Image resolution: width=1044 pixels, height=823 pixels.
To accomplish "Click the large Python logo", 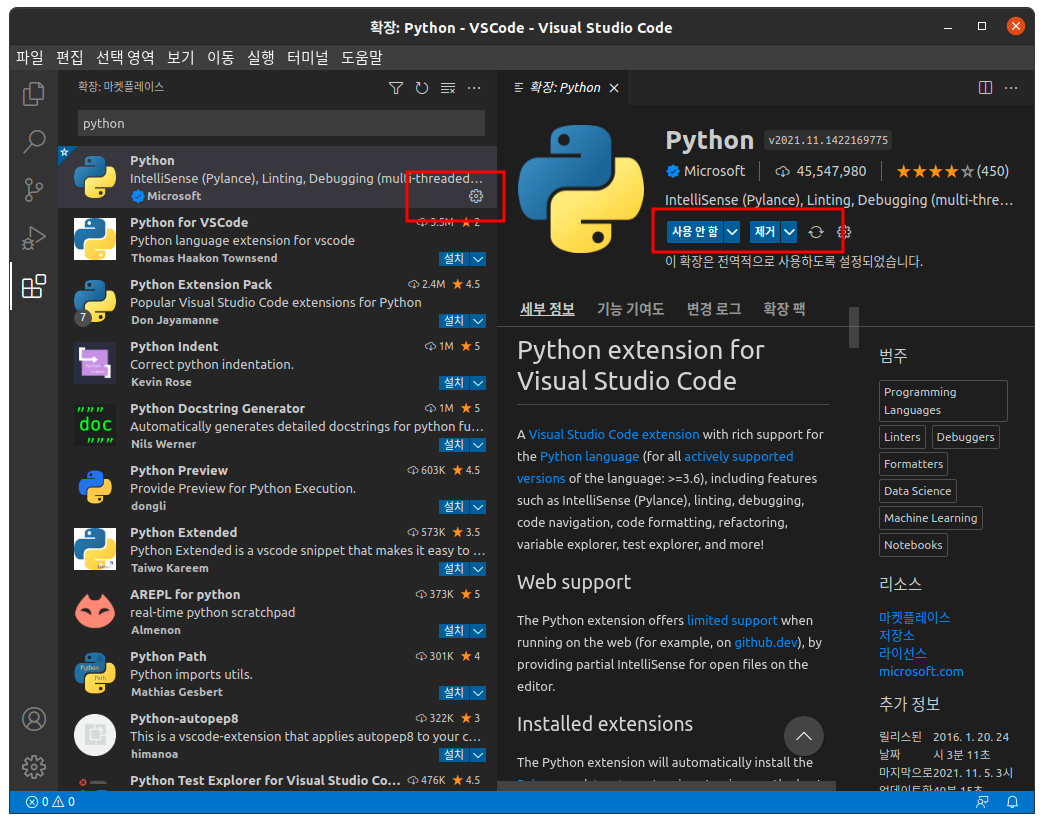I will click(581, 189).
